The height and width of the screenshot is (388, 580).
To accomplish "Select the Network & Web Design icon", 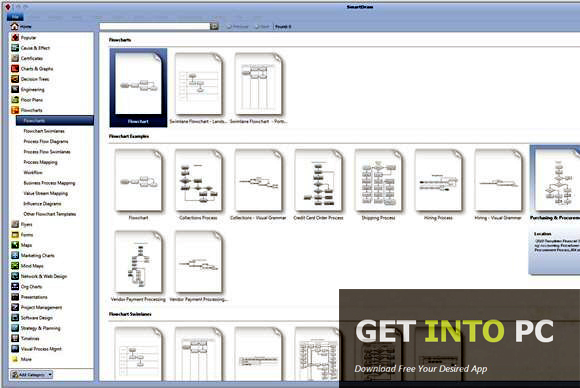I will (x=15, y=276).
